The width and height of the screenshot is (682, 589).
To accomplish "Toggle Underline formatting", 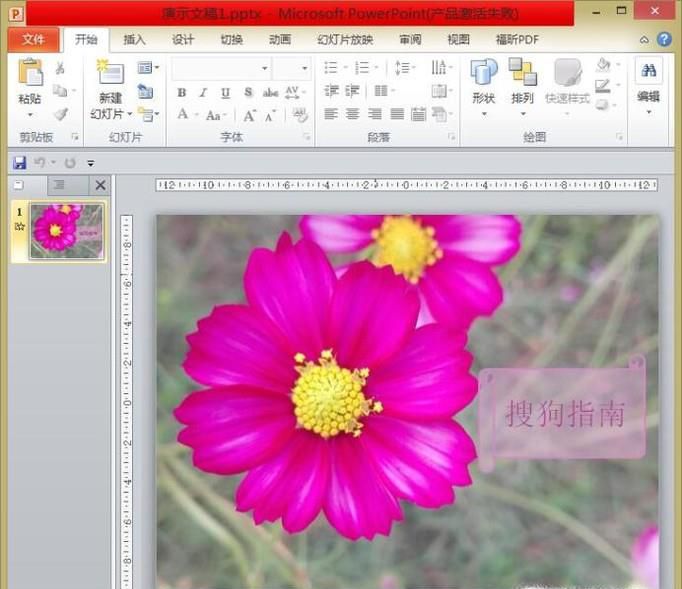I will (225, 92).
